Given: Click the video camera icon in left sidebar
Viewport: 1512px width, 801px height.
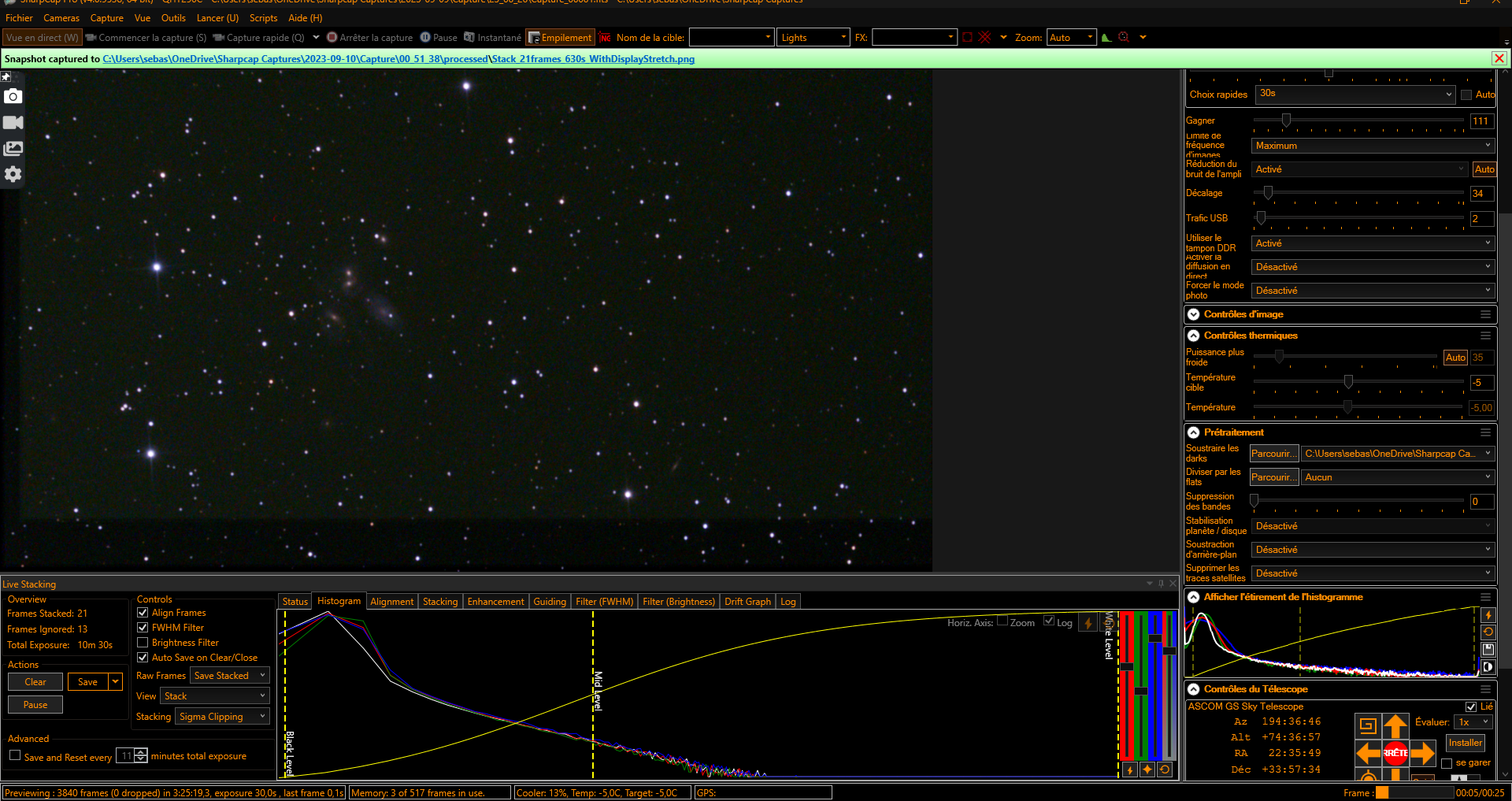Looking at the screenshot, I should (13, 122).
